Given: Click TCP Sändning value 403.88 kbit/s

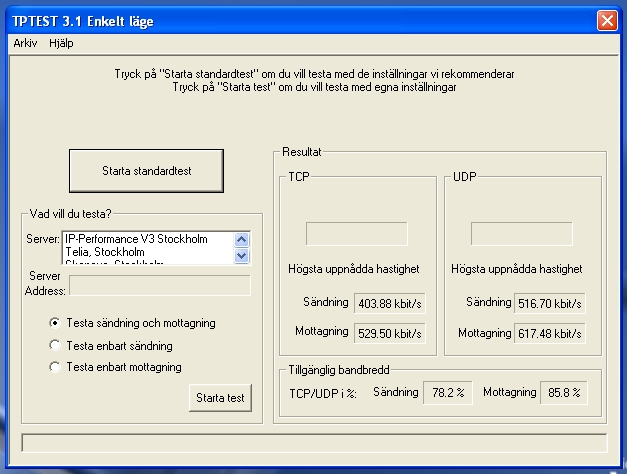Looking at the screenshot, I should pos(389,304).
